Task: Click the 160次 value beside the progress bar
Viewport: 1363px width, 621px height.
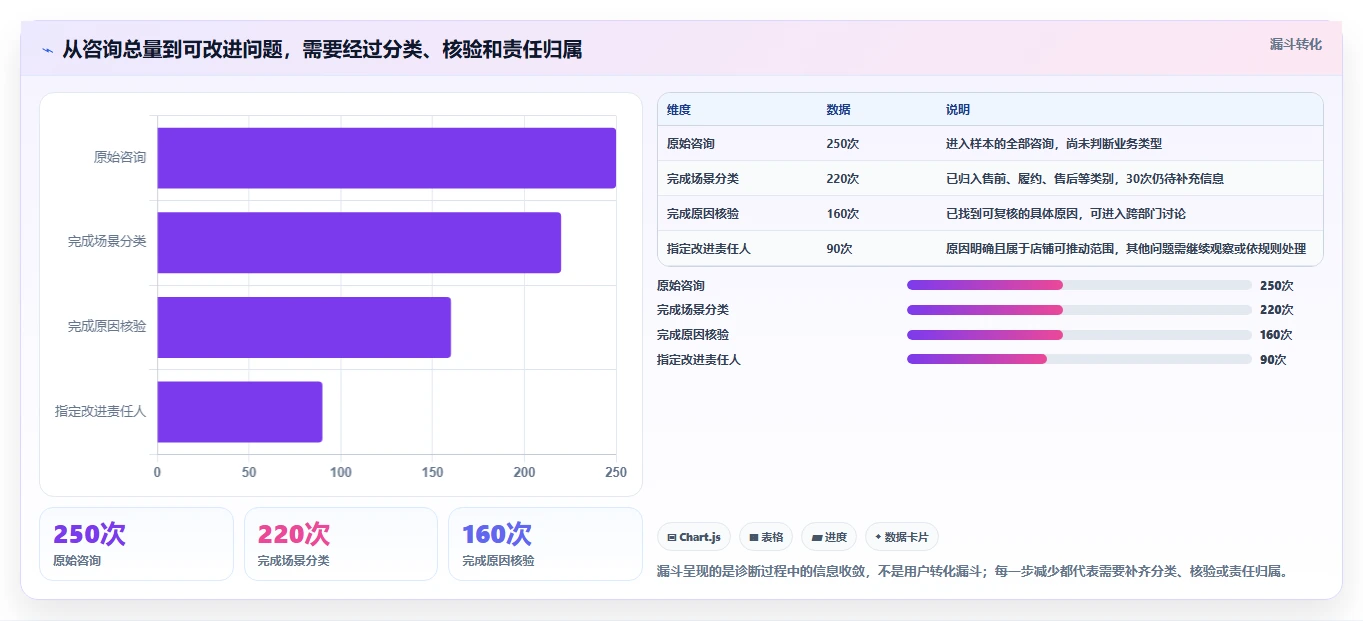Action: pos(1276,335)
